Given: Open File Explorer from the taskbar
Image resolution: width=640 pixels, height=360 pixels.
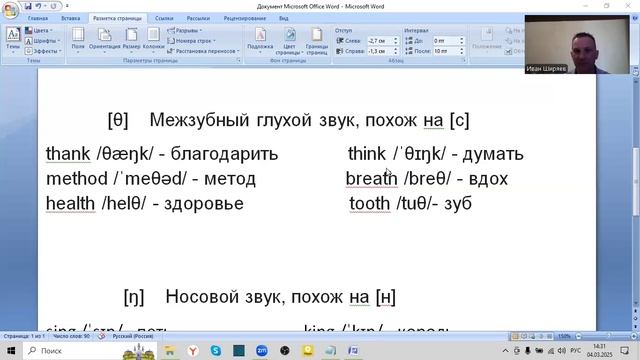Looking at the screenshot, I should 169,351.
